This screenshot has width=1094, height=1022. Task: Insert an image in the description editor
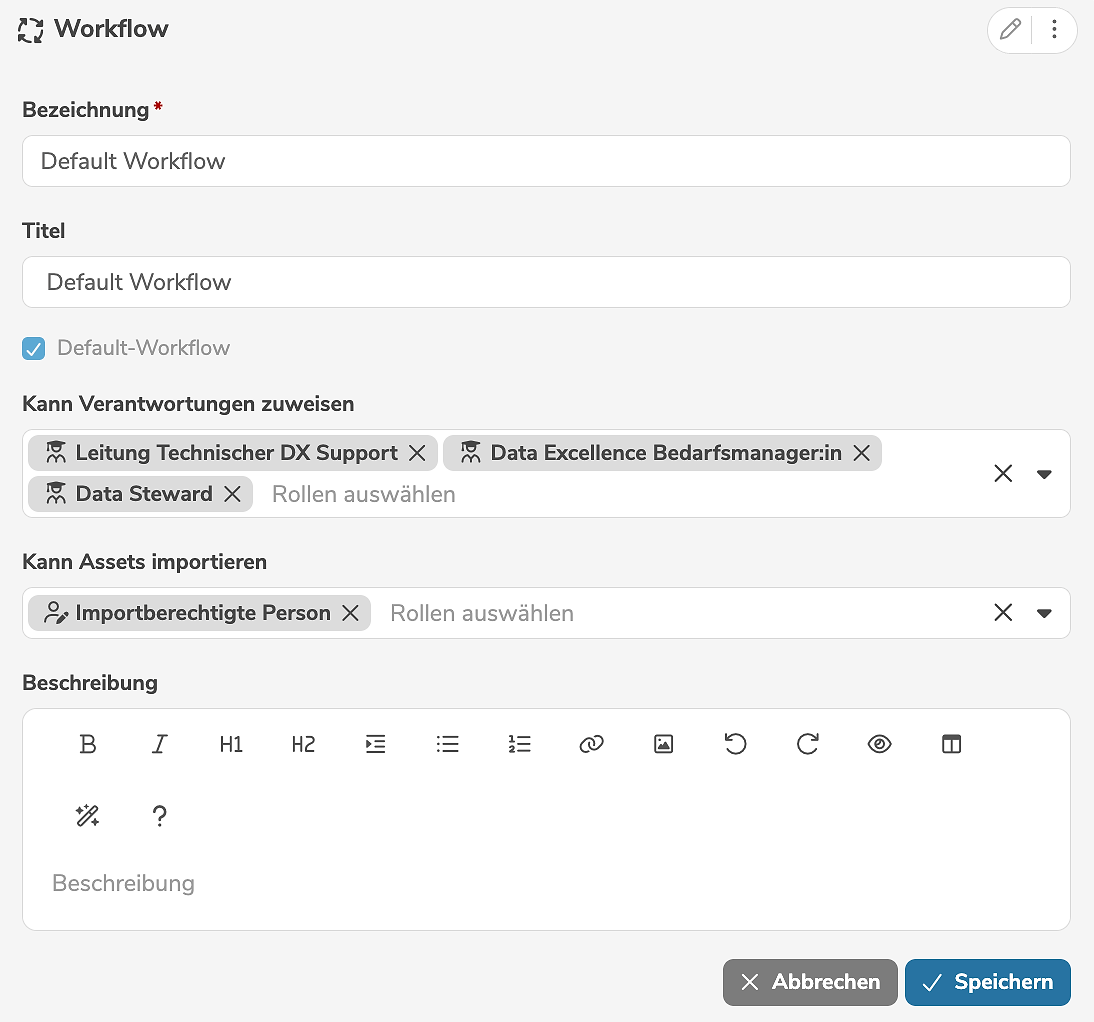(x=663, y=744)
